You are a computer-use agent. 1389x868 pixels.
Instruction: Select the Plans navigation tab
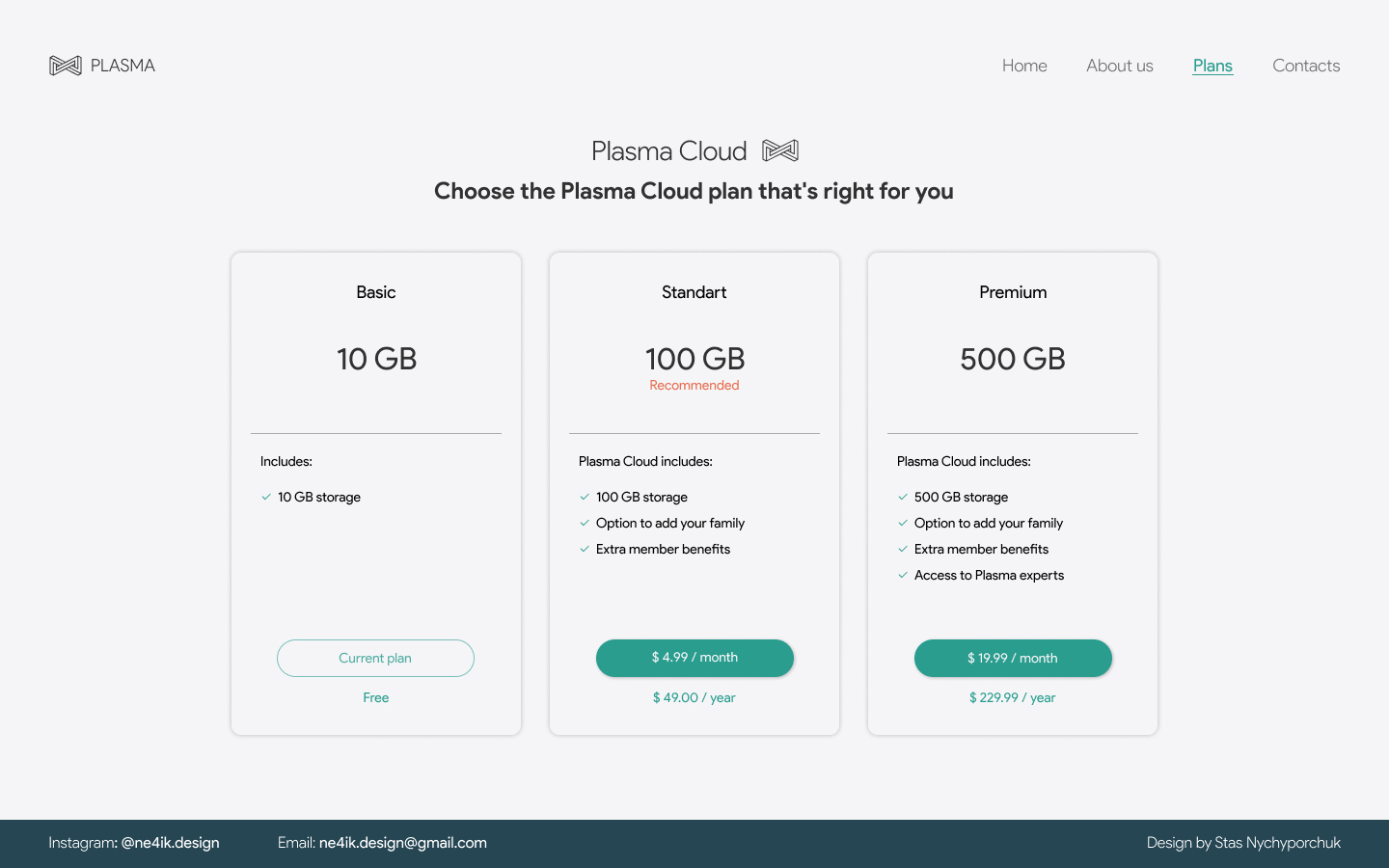[x=1212, y=66]
